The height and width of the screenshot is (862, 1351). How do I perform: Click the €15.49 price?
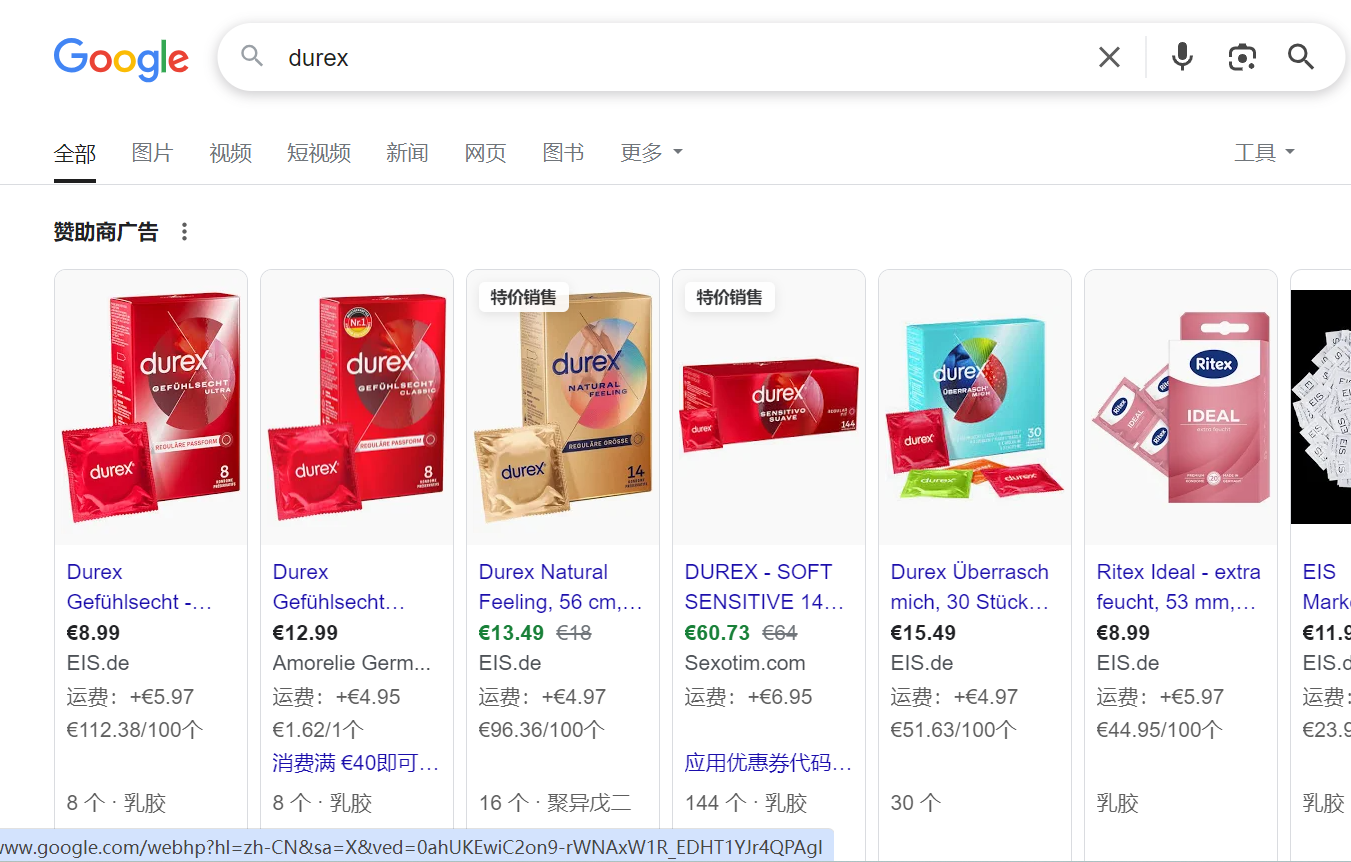[924, 633]
